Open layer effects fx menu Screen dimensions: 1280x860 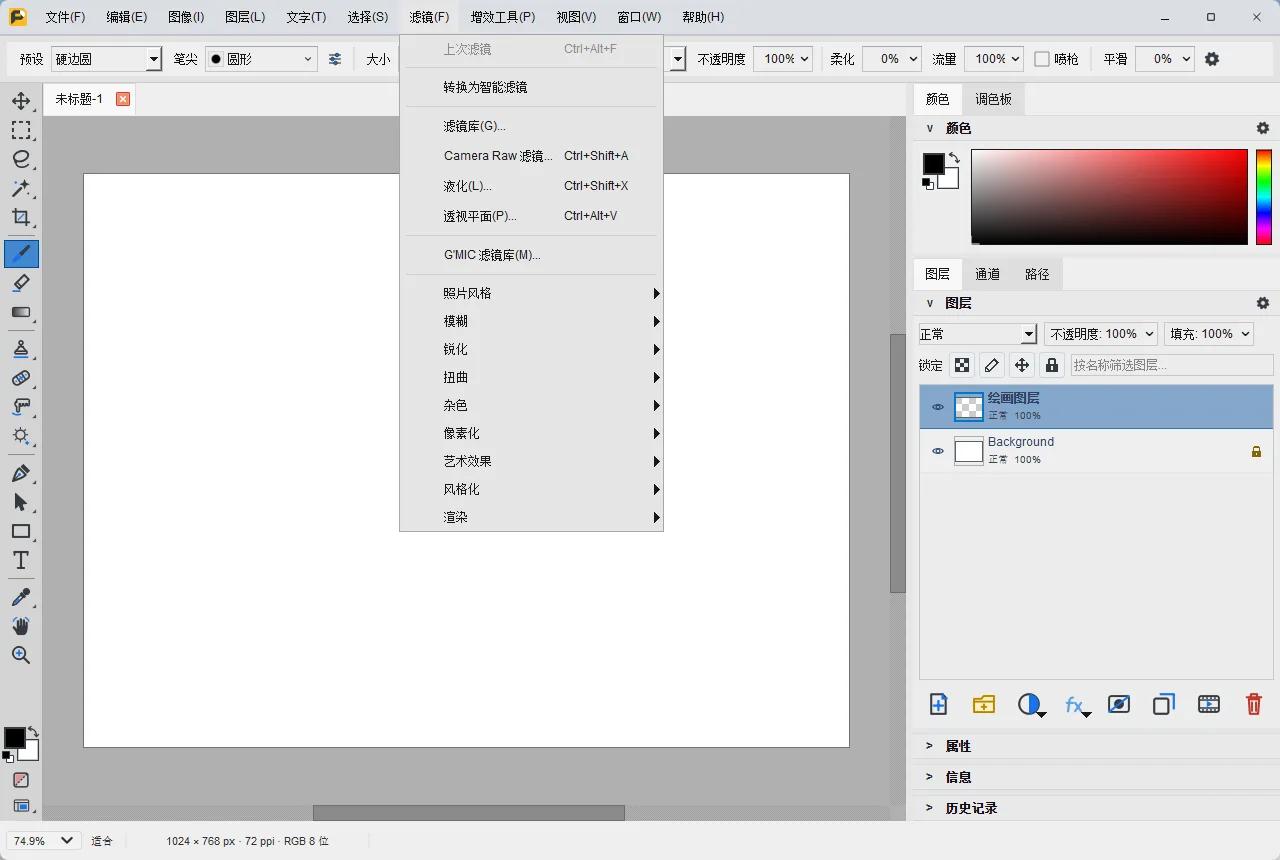(x=1076, y=705)
